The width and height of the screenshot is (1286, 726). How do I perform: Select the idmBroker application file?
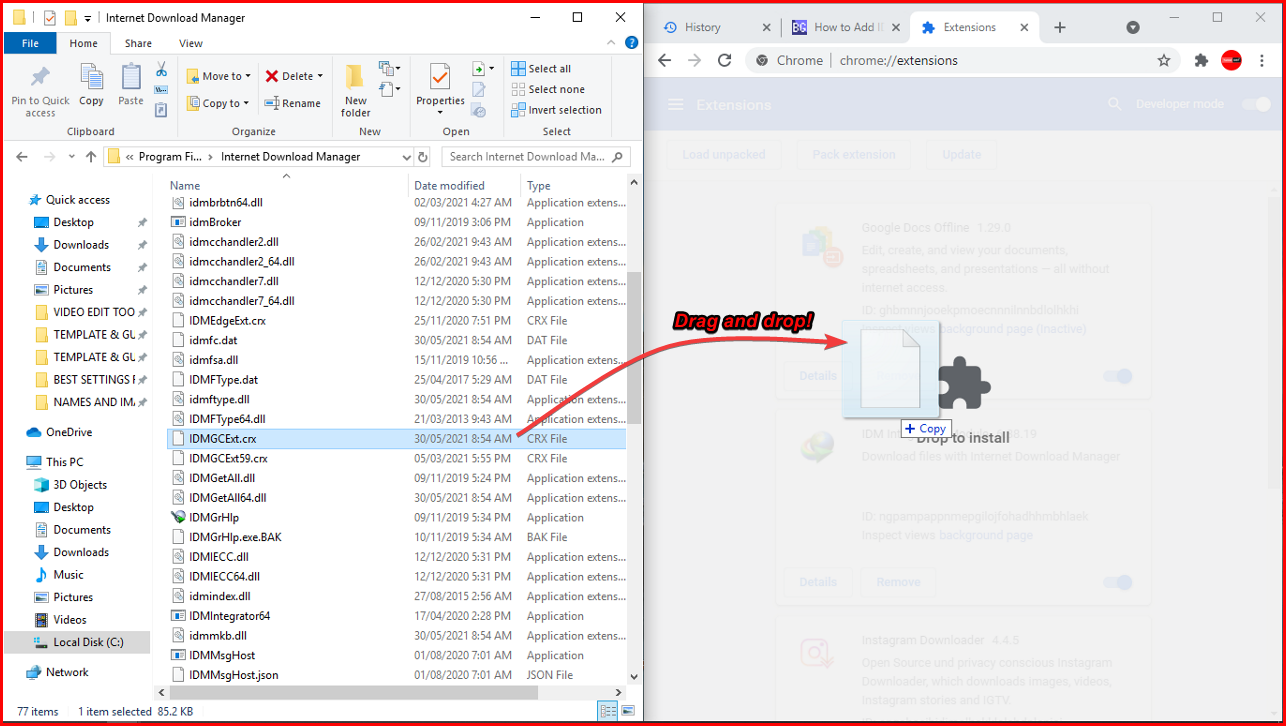pos(215,222)
